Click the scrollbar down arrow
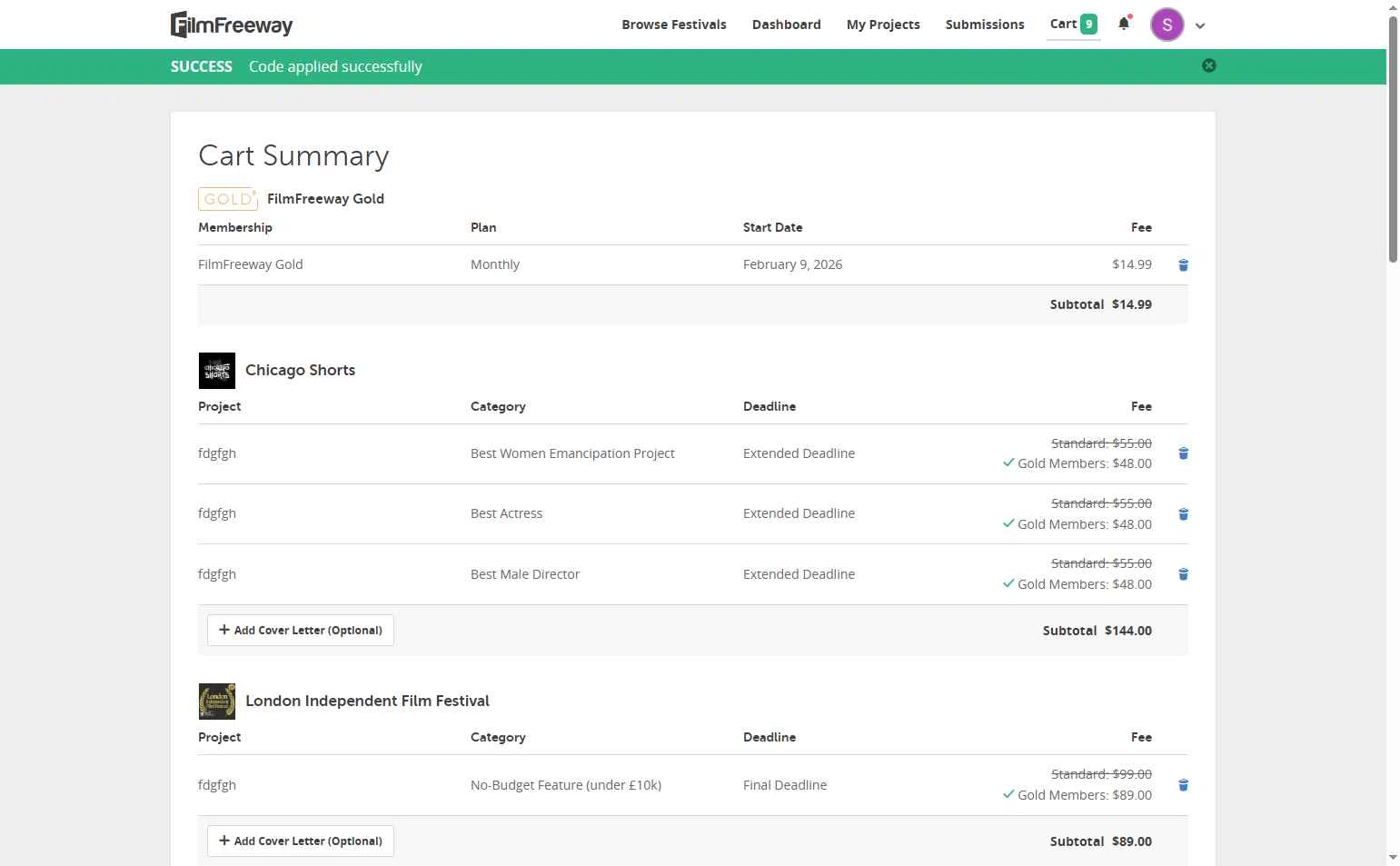The image size is (1400, 866). click(x=1393, y=857)
